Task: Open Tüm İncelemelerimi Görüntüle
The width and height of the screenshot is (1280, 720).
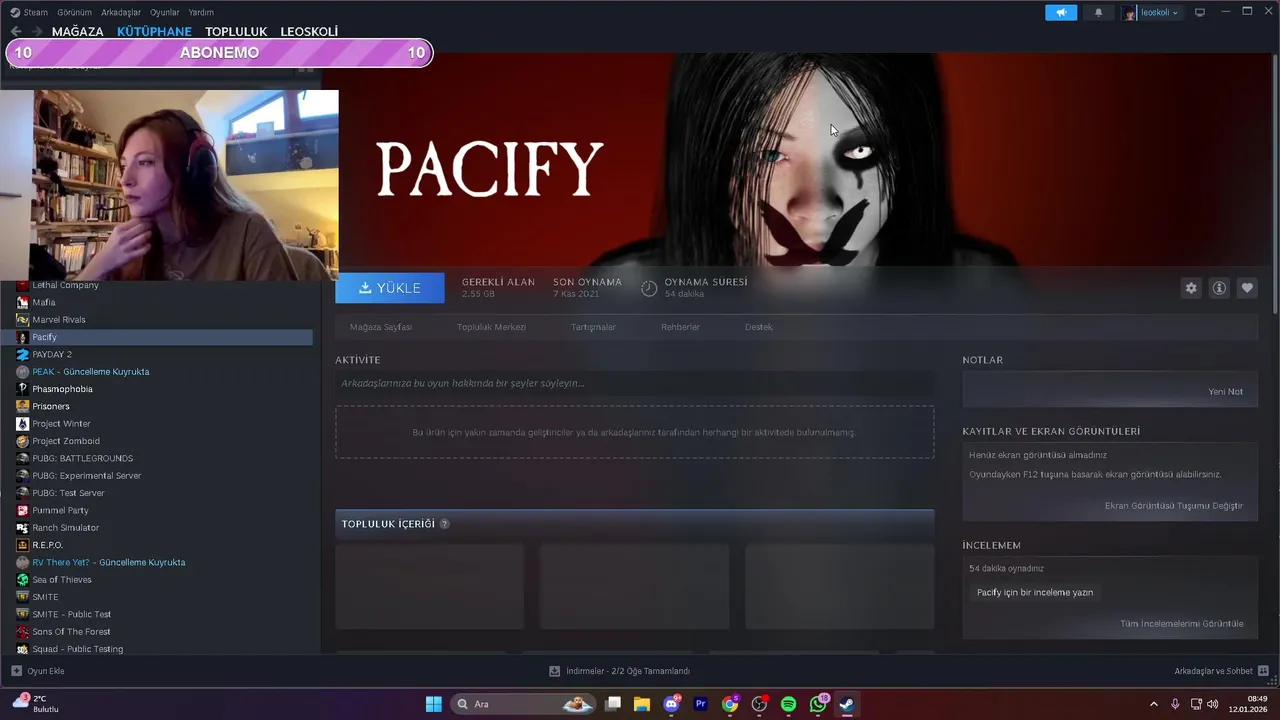Action: [1182, 623]
